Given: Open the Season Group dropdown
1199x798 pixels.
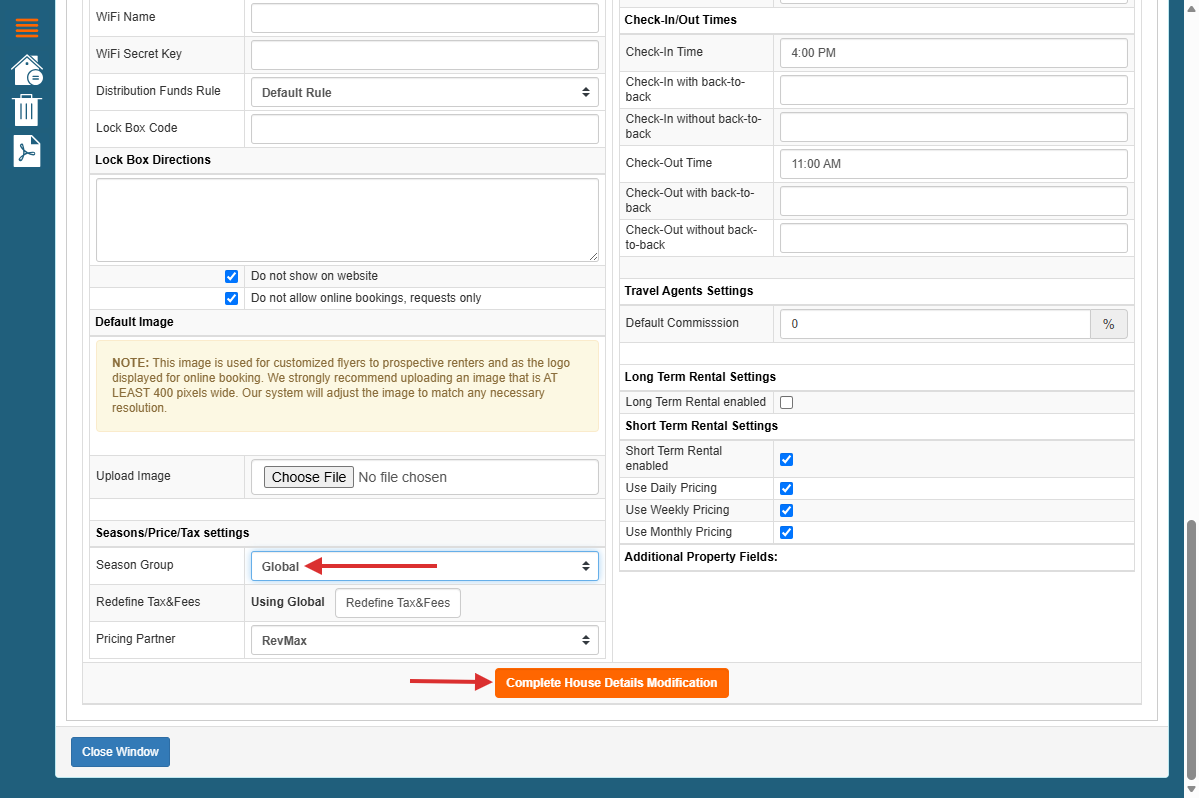Looking at the screenshot, I should tap(424, 566).
